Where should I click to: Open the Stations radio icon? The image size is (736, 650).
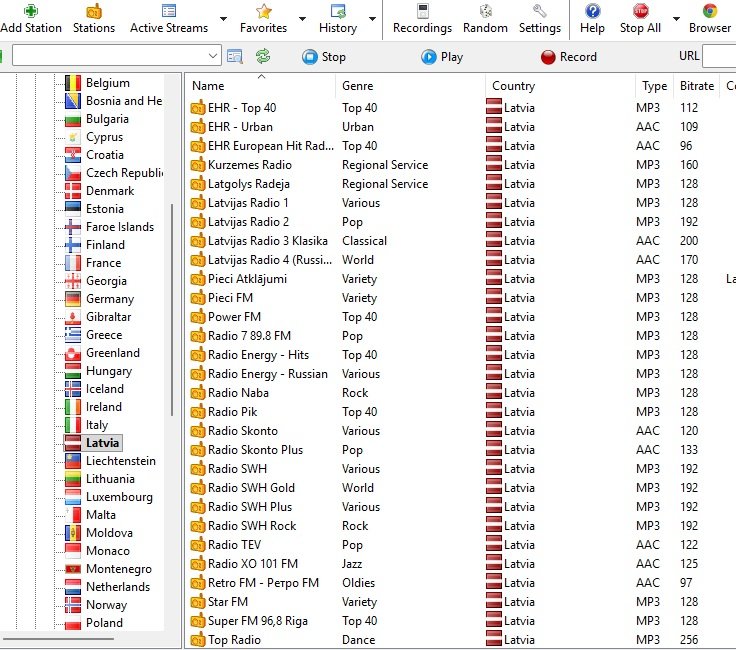(x=94, y=11)
